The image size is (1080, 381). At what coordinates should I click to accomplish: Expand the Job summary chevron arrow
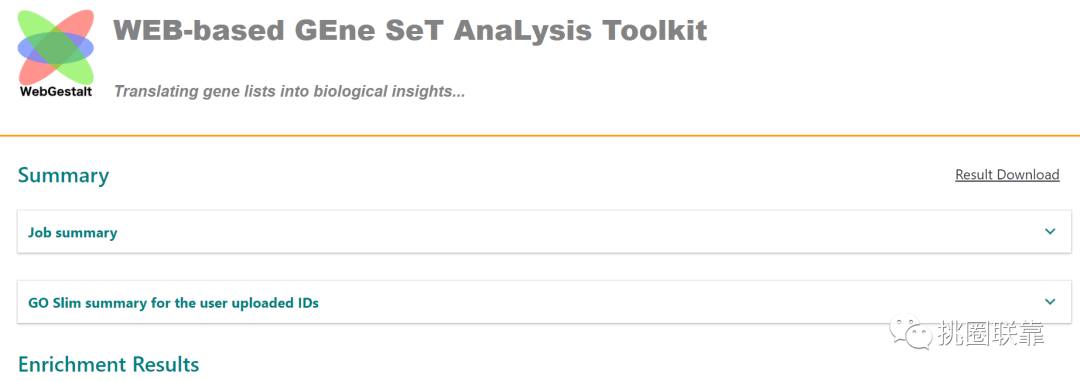pos(1050,231)
